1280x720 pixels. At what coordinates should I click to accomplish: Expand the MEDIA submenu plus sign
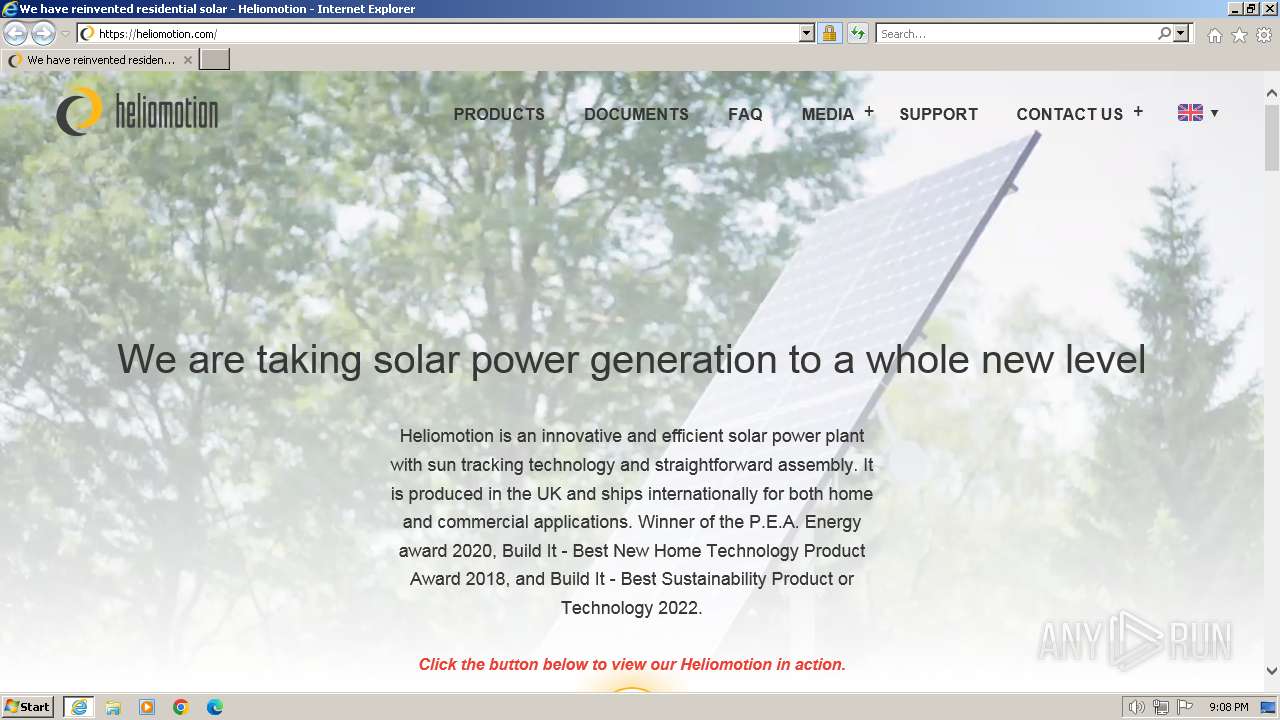tap(869, 112)
